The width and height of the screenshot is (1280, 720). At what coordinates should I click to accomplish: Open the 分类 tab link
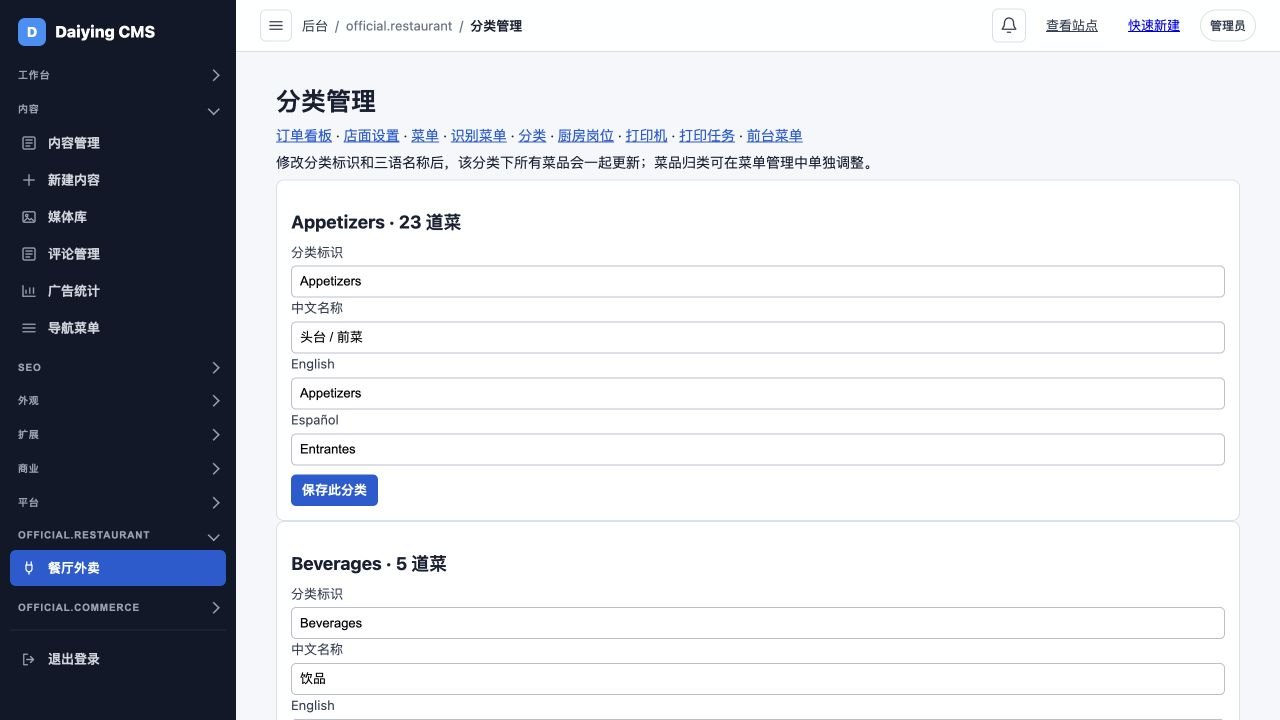click(532, 136)
